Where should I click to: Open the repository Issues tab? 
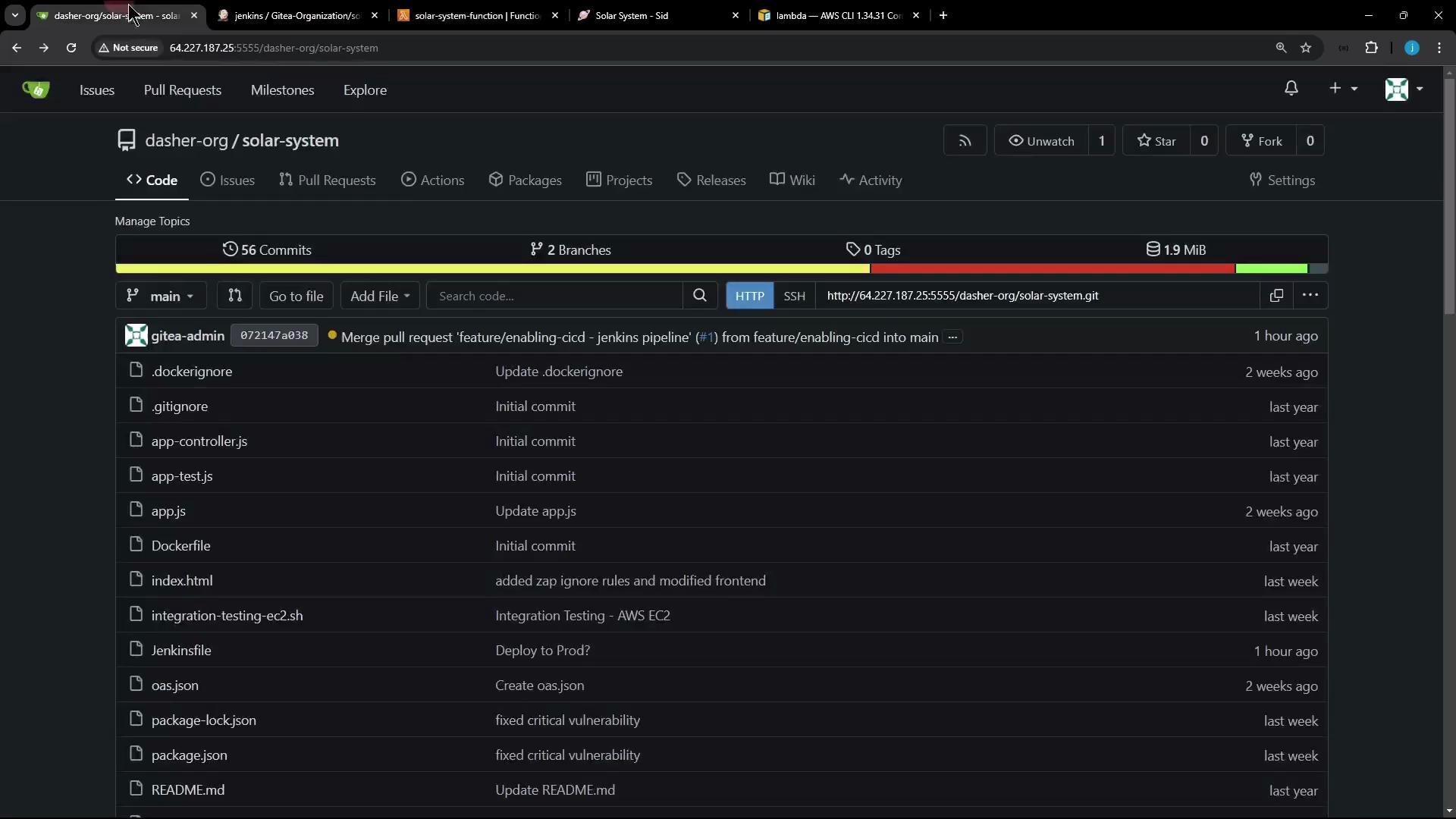coord(227,180)
